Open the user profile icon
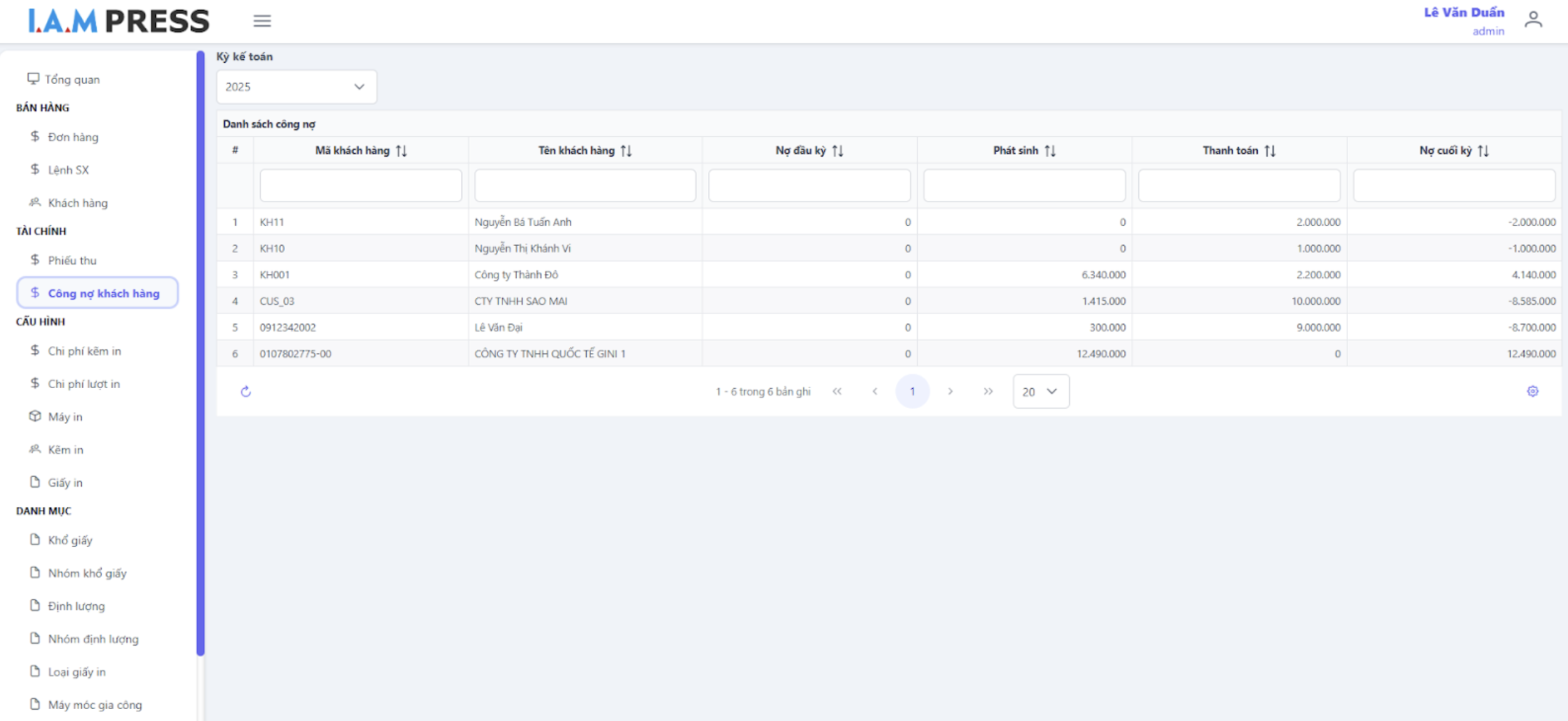 click(x=1533, y=20)
